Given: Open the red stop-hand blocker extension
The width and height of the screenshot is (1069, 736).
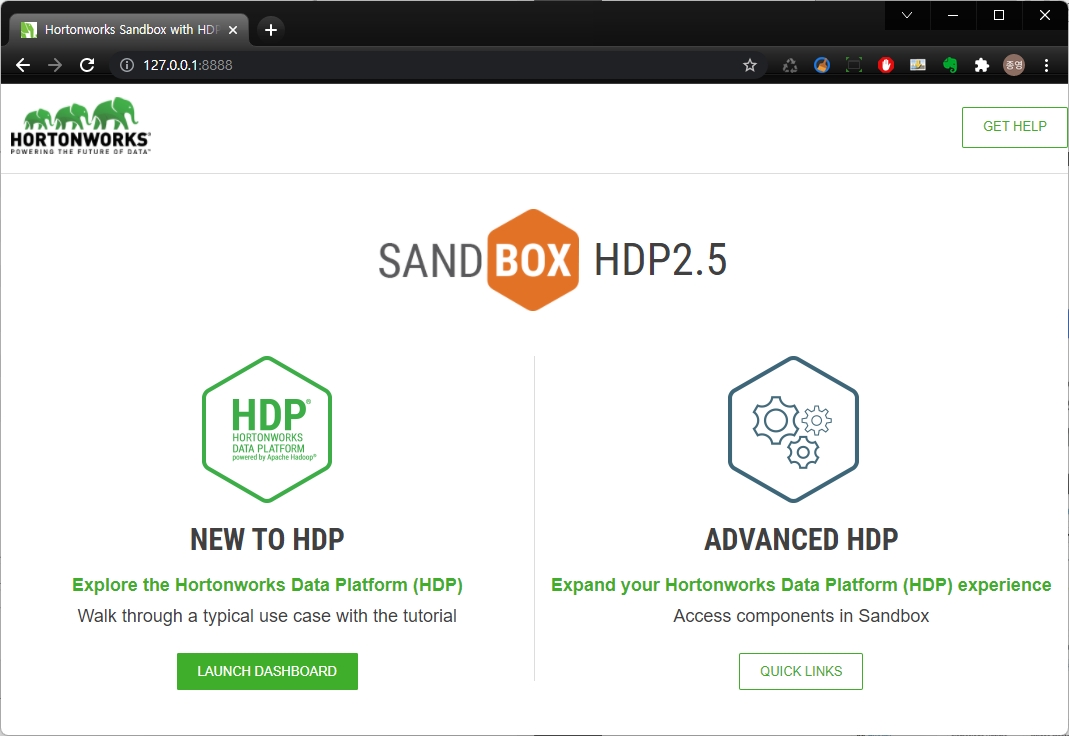Looking at the screenshot, I should (x=886, y=65).
